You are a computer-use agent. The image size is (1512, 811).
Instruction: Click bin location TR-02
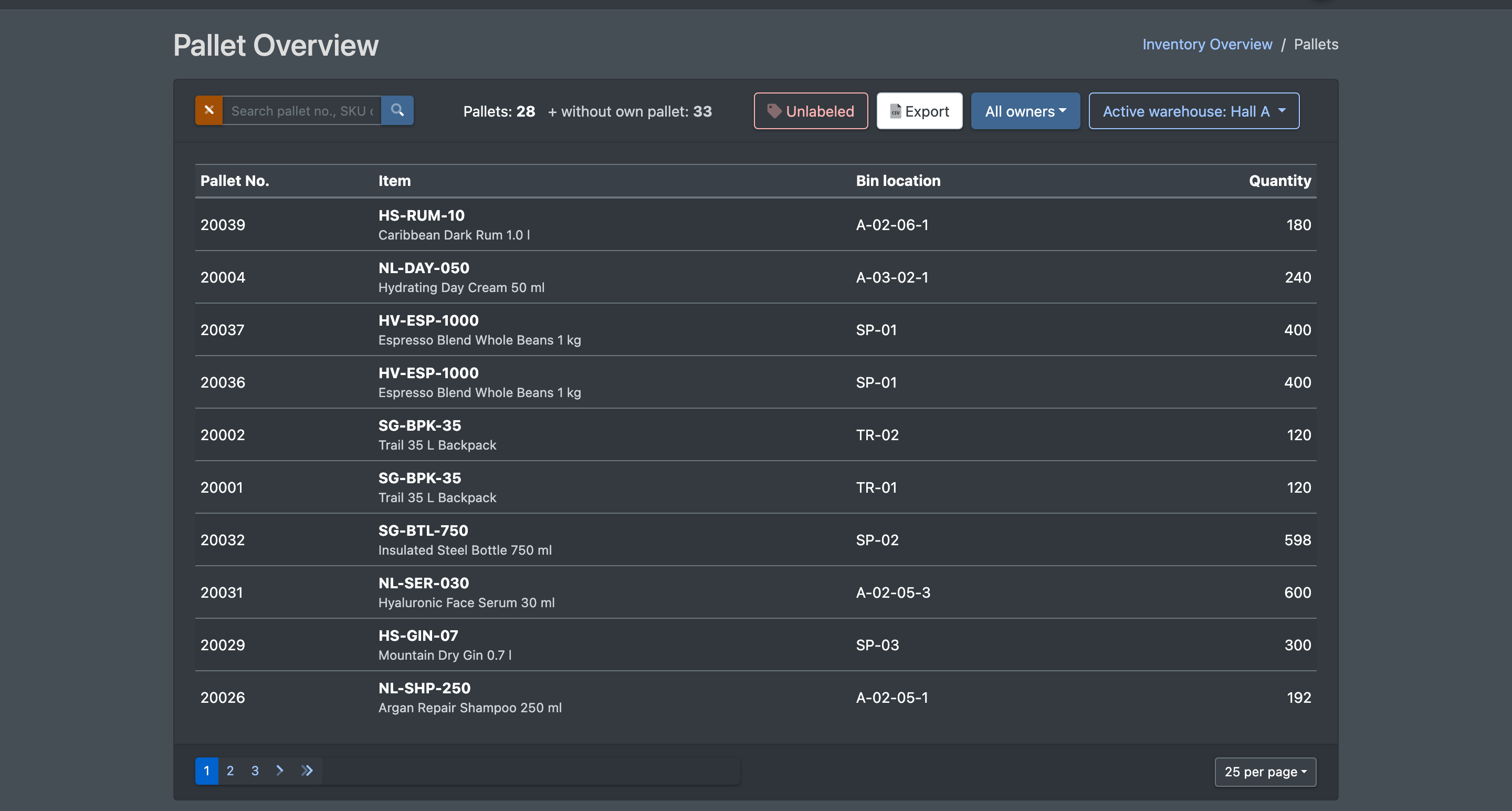coord(877,435)
